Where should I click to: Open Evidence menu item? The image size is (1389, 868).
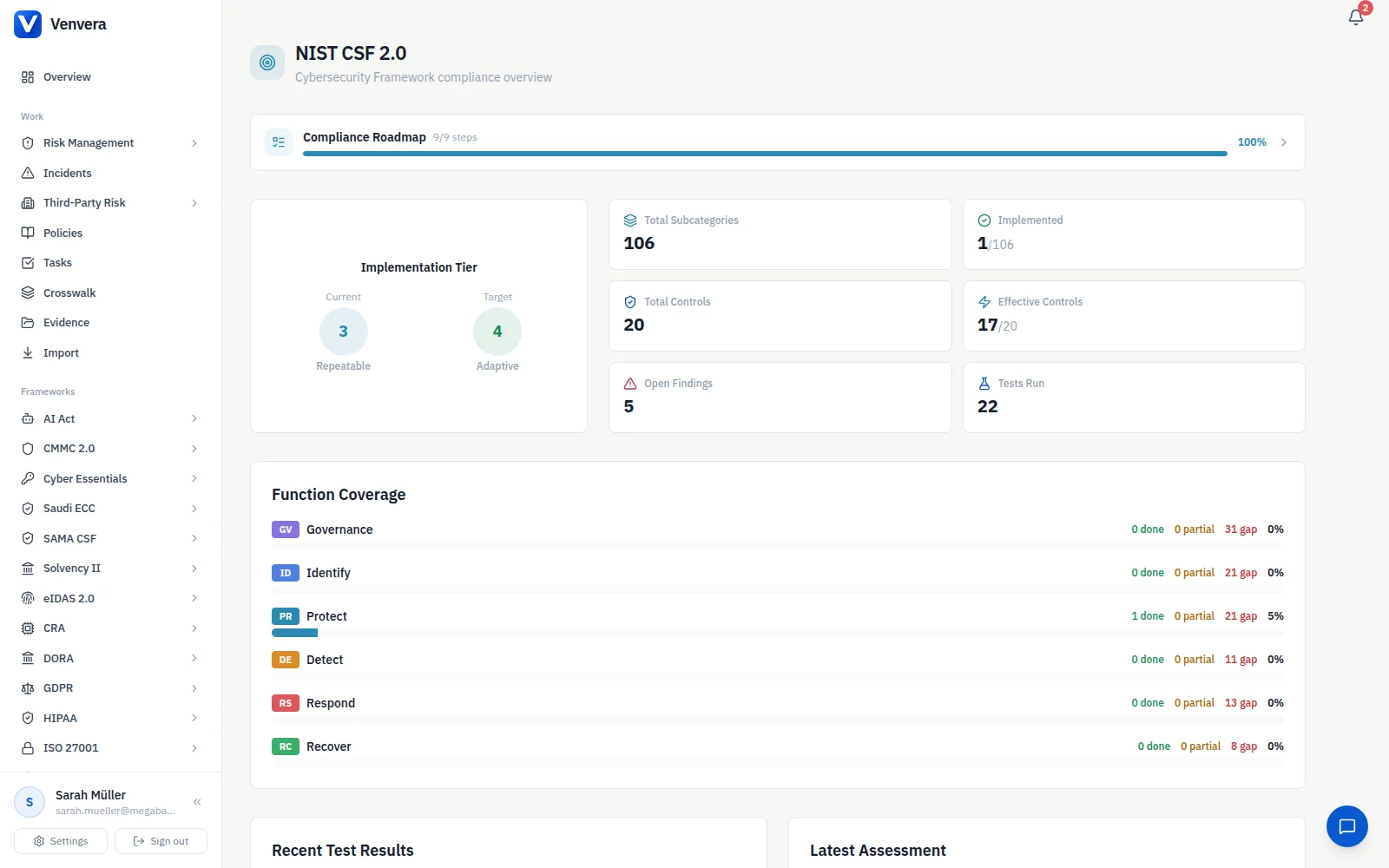point(110,323)
